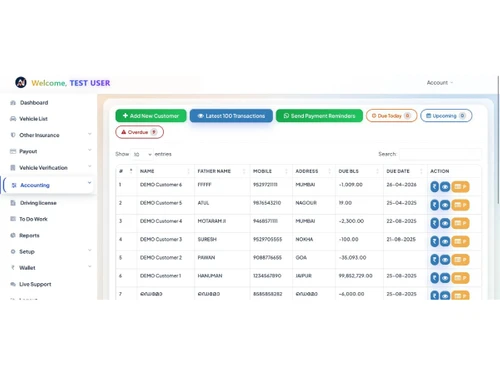Click the father name HANUMAN cell
Viewport: 500px width, 375px height.
click(x=210, y=276)
